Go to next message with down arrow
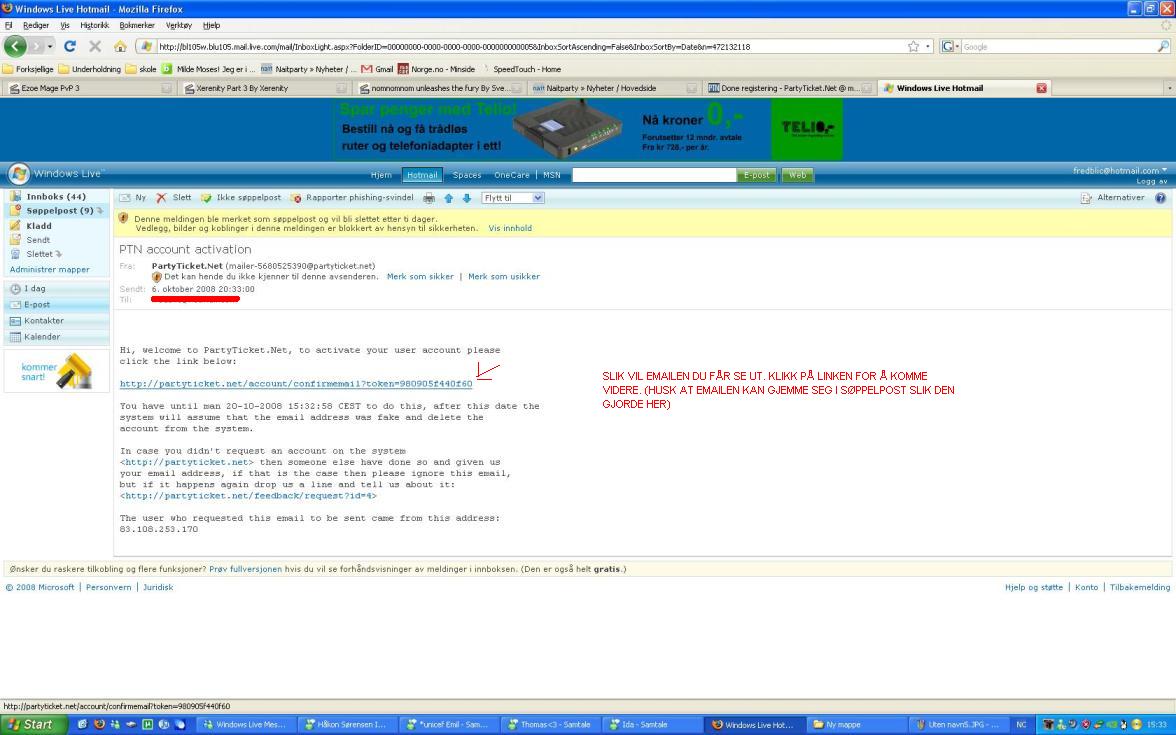 point(466,198)
